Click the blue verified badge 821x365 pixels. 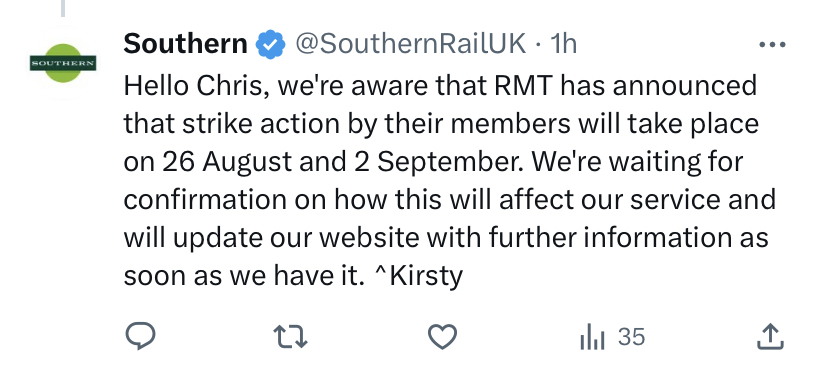click(270, 45)
